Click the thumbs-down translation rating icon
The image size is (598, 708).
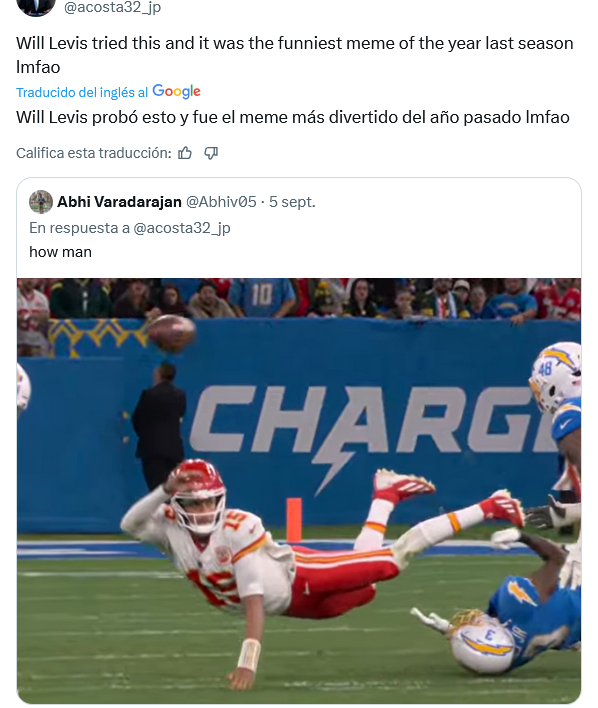[211, 154]
